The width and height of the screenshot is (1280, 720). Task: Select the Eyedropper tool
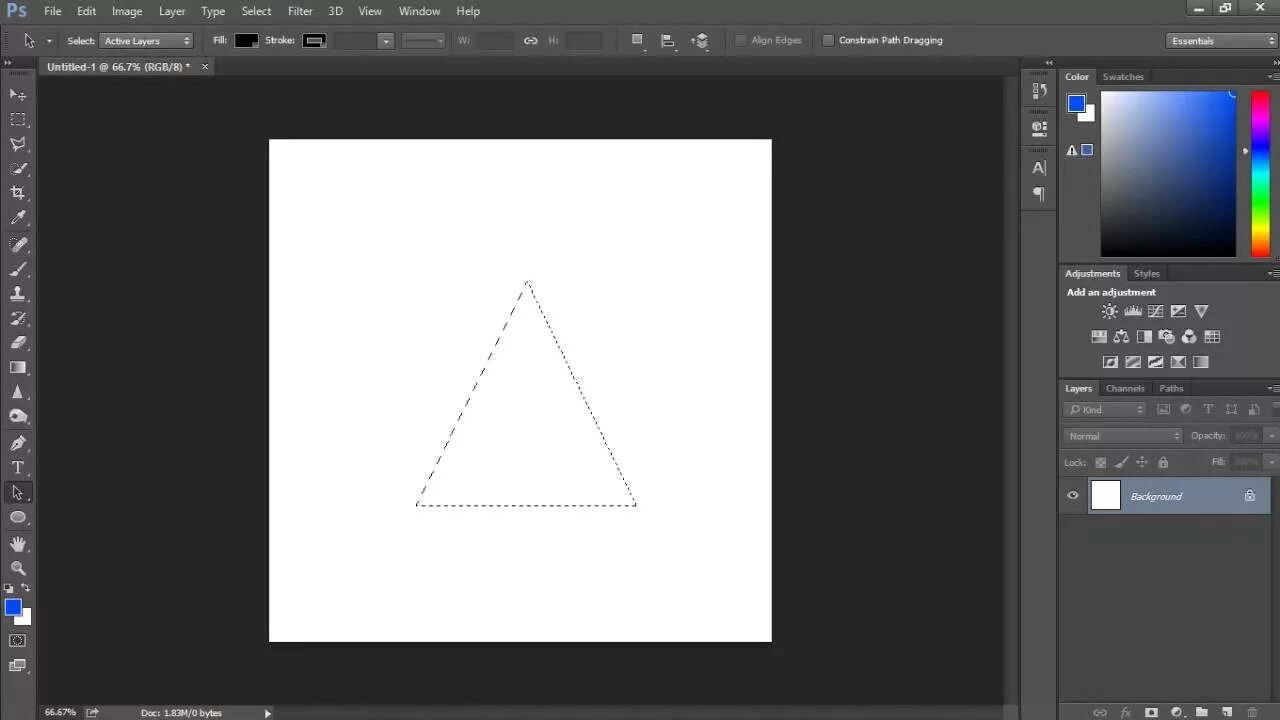point(18,218)
